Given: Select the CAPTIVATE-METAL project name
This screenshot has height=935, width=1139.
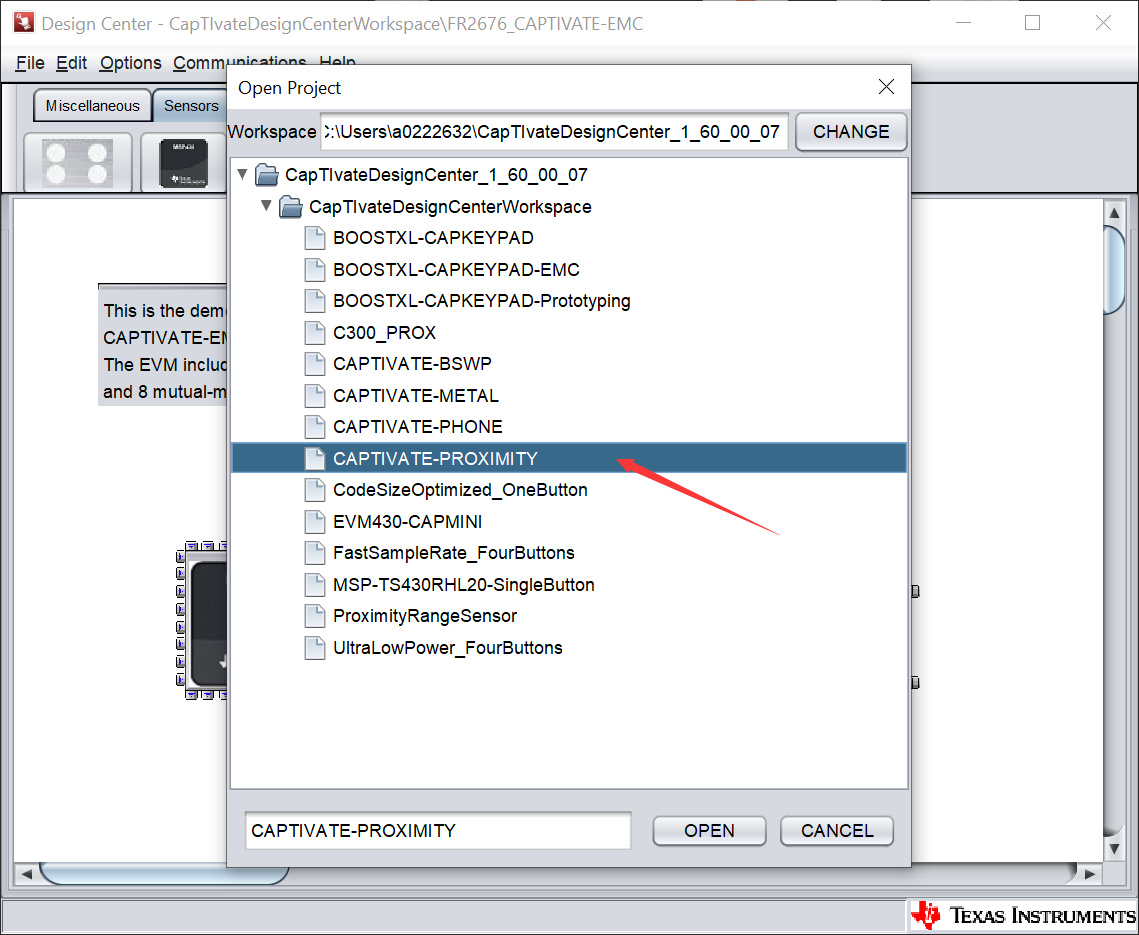Looking at the screenshot, I should pyautogui.click(x=416, y=396).
